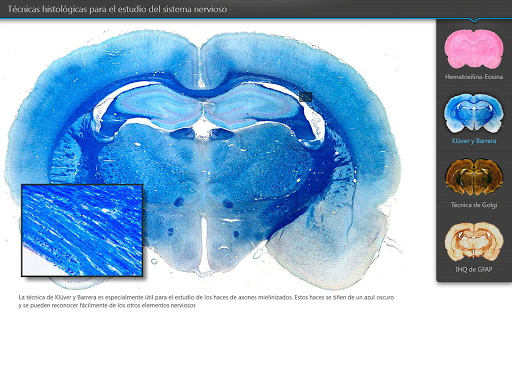Viewport: 512px width, 384px height.
Task: Click the notch arrow atop the sidebar panel
Action: (474, 21)
